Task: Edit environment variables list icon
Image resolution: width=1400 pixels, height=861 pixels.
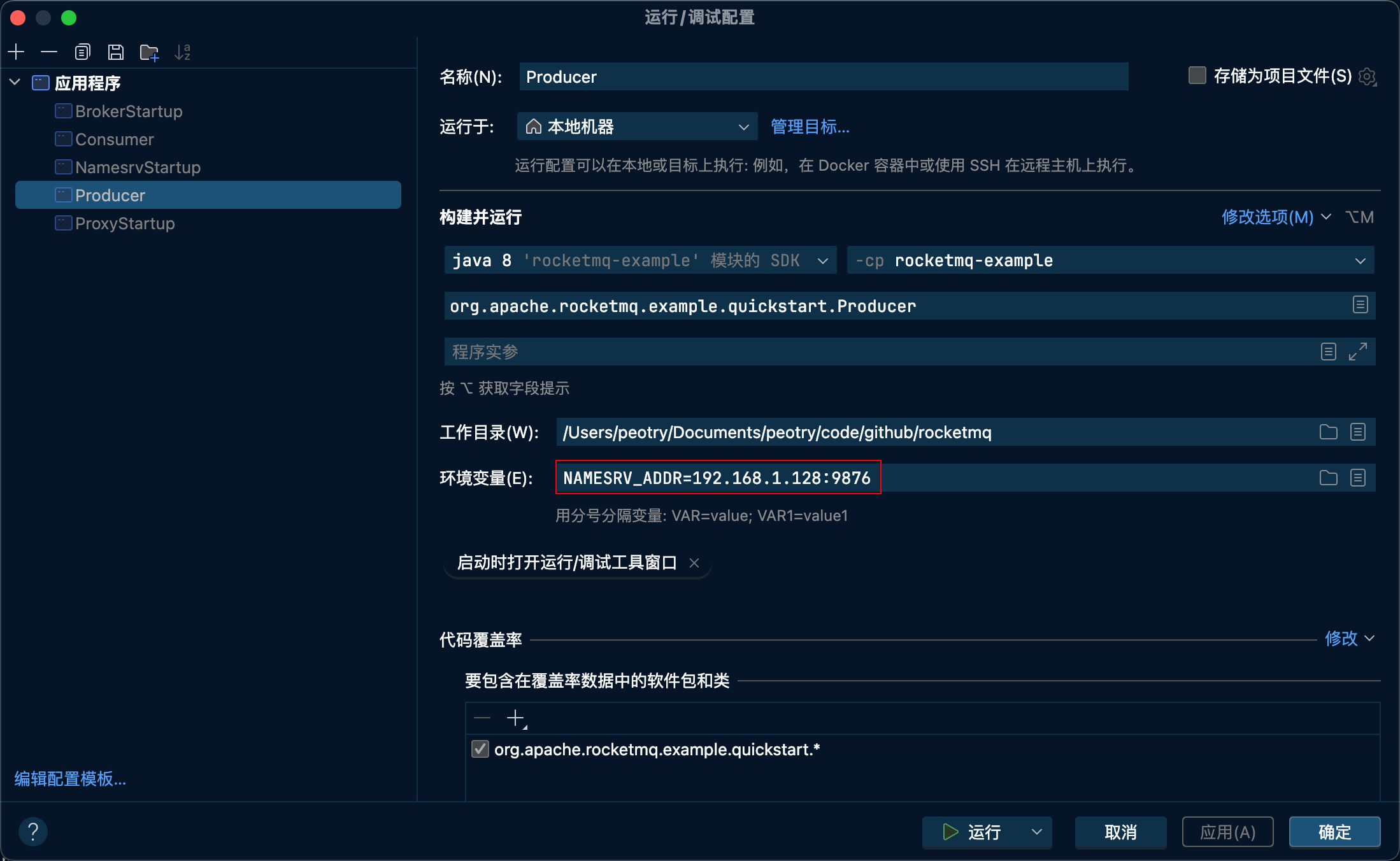Action: click(1358, 478)
